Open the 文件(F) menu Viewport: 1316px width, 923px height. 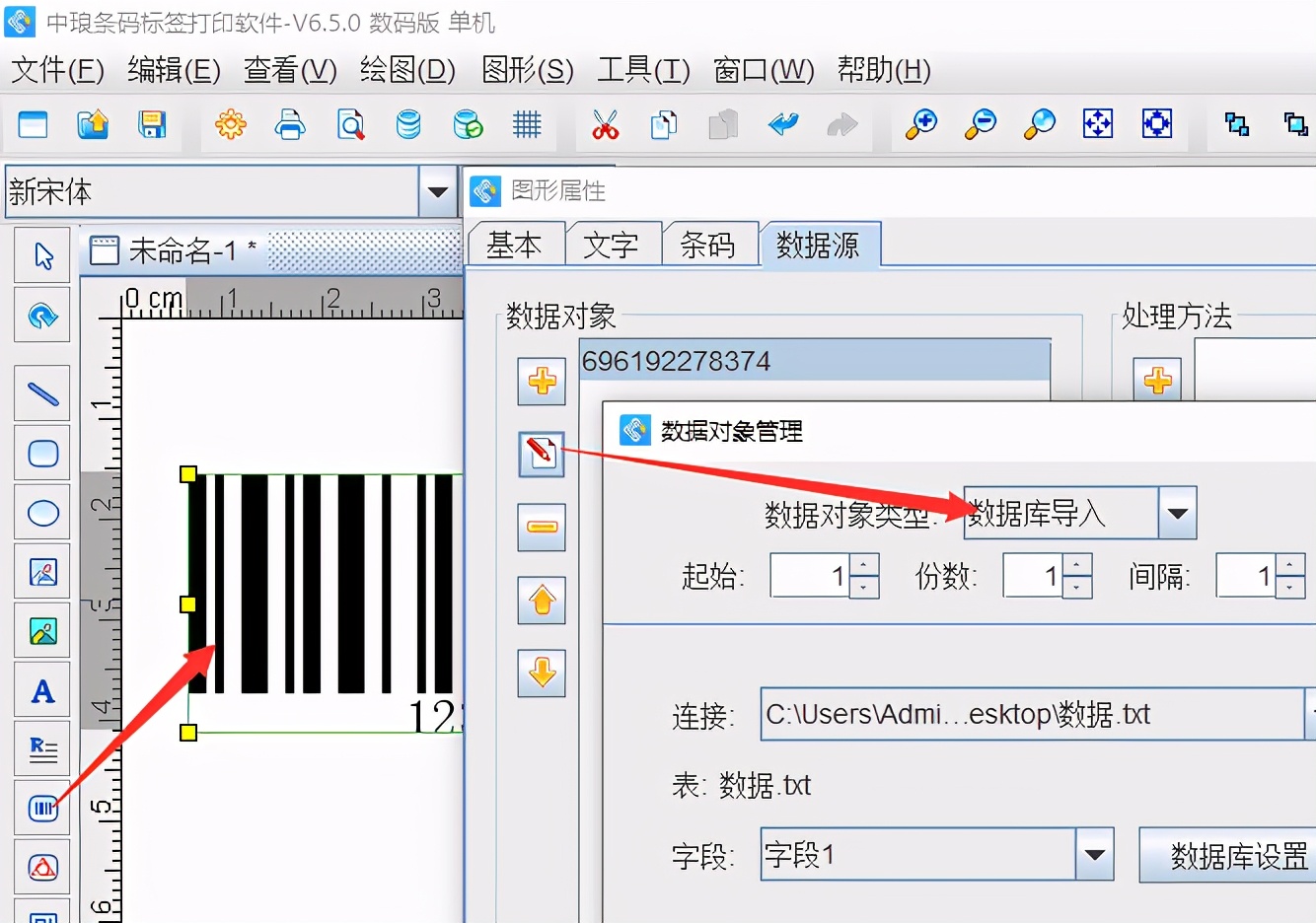(x=57, y=70)
